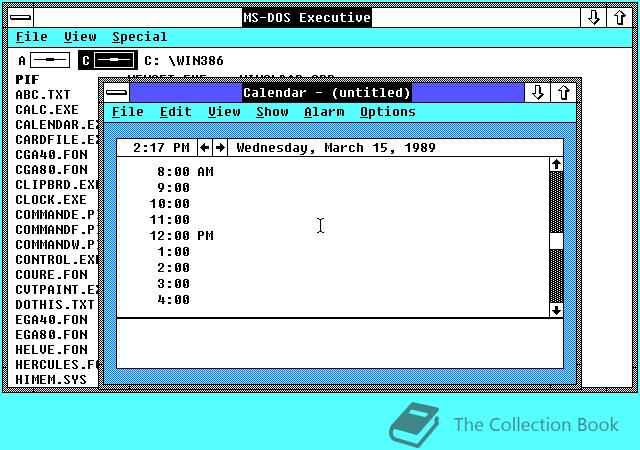This screenshot has width=640, height=450.
Task: Click the 8:00 AM appointment slot
Action: coord(333,172)
